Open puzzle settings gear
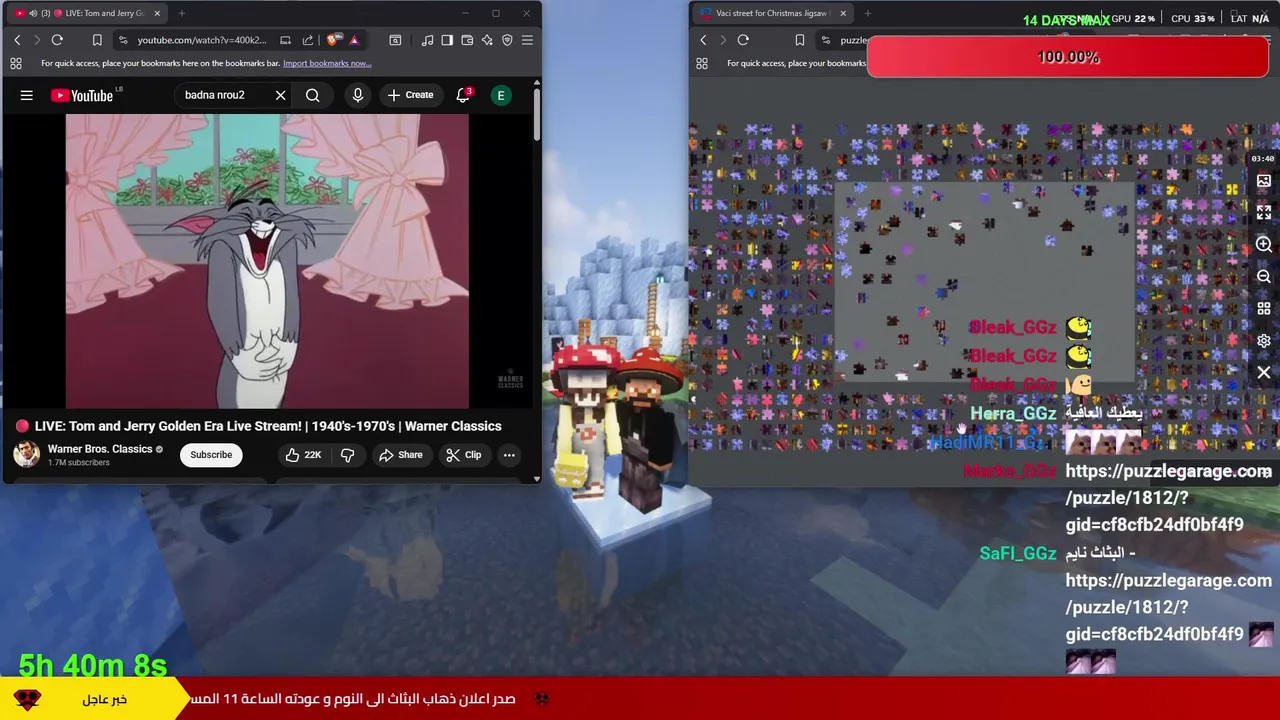The width and height of the screenshot is (1280, 720). pyautogui.click(x=1264, y=341)
